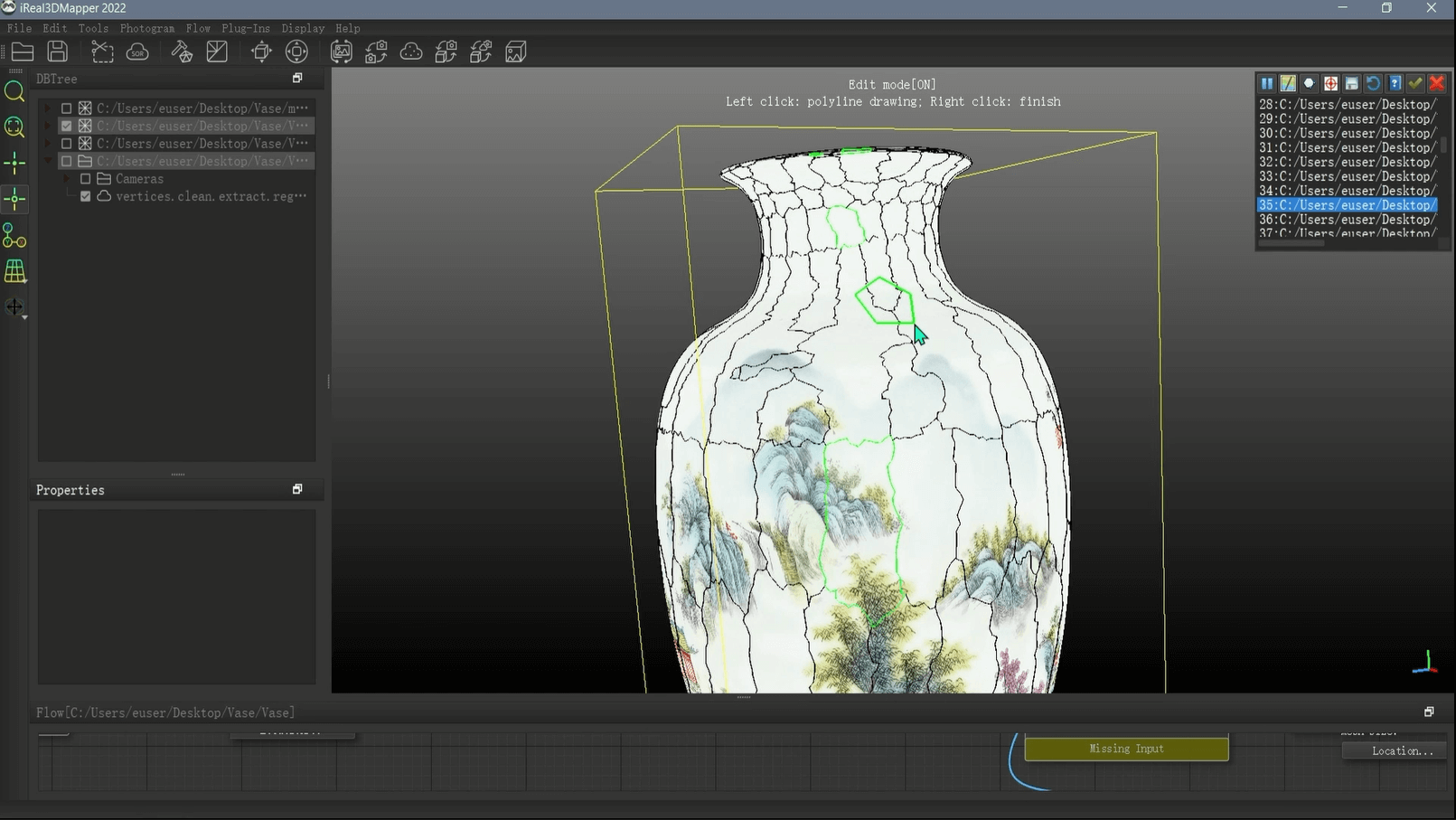Viewport: 1456px width, 820px height.
Task: Click the polyline drawing icon in the edit panel
Action: click(x=1288, y=83)
